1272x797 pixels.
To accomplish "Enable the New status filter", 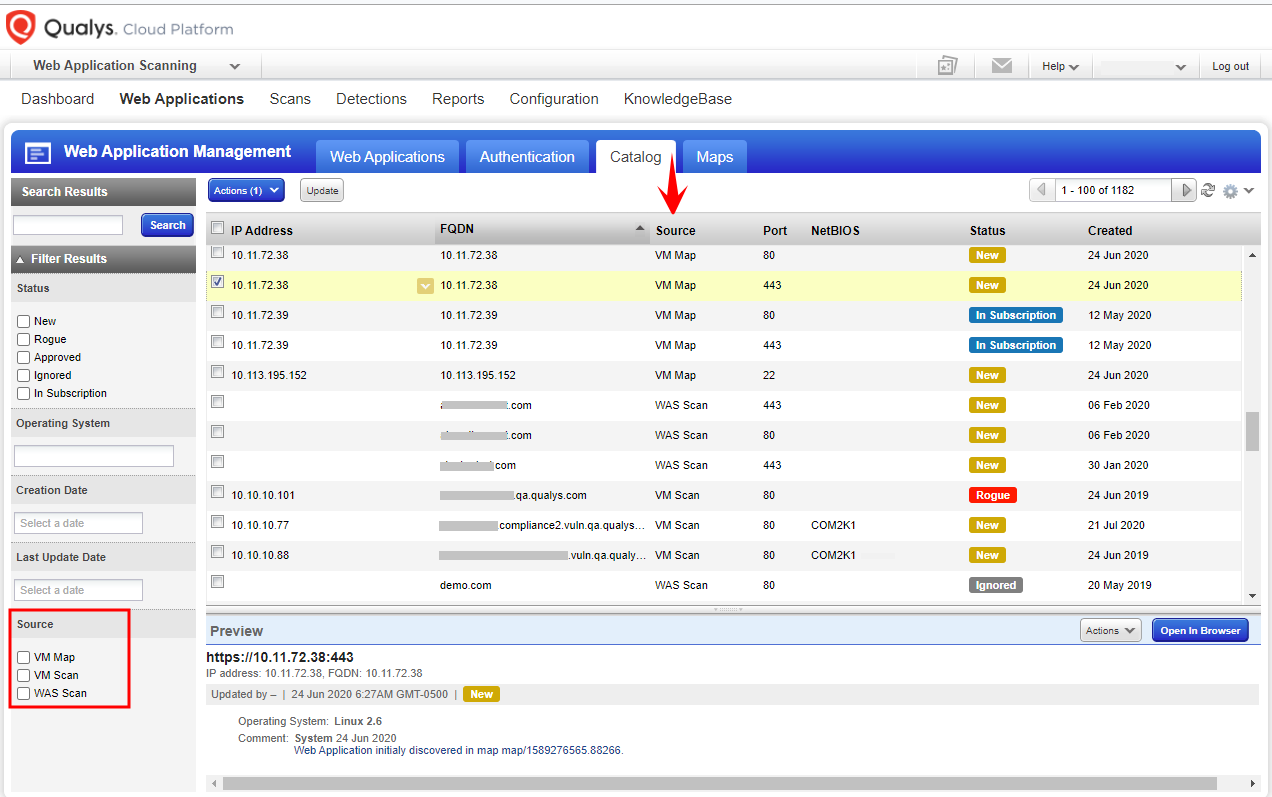I will (x=24, y=322).
